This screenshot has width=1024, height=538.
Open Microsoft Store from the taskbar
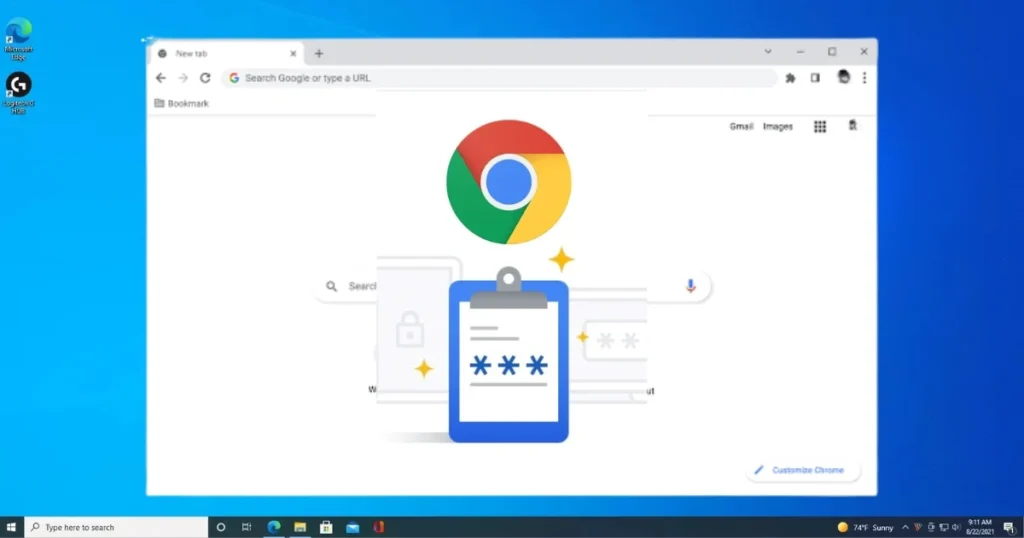coord(326,527)
